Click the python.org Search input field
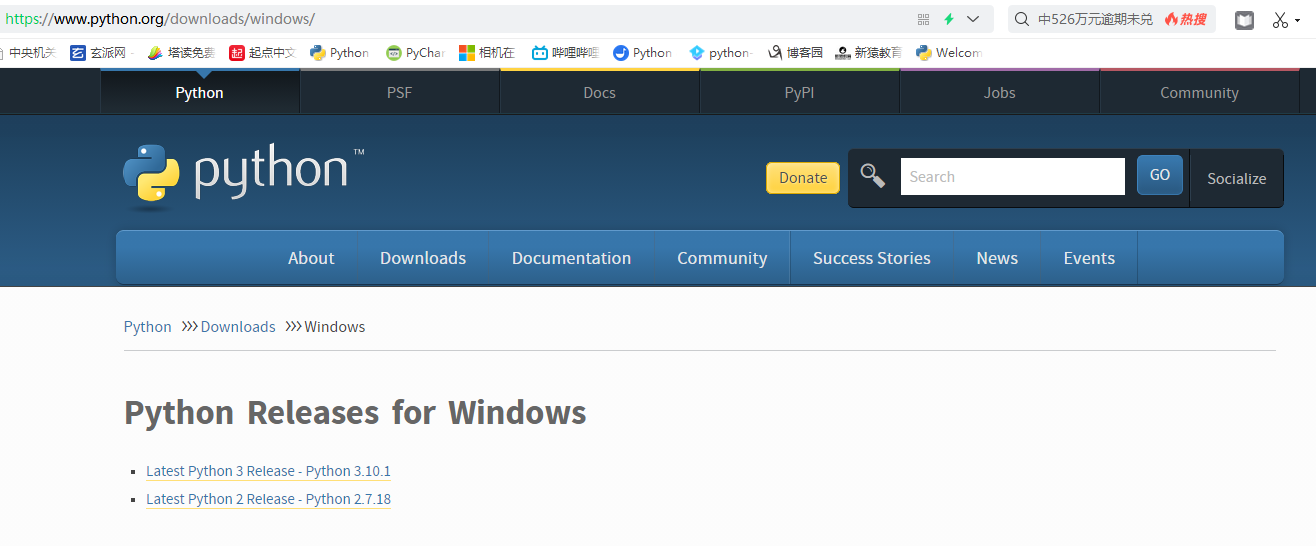This screenshot has height=546, width=1316. point(1012,176)
